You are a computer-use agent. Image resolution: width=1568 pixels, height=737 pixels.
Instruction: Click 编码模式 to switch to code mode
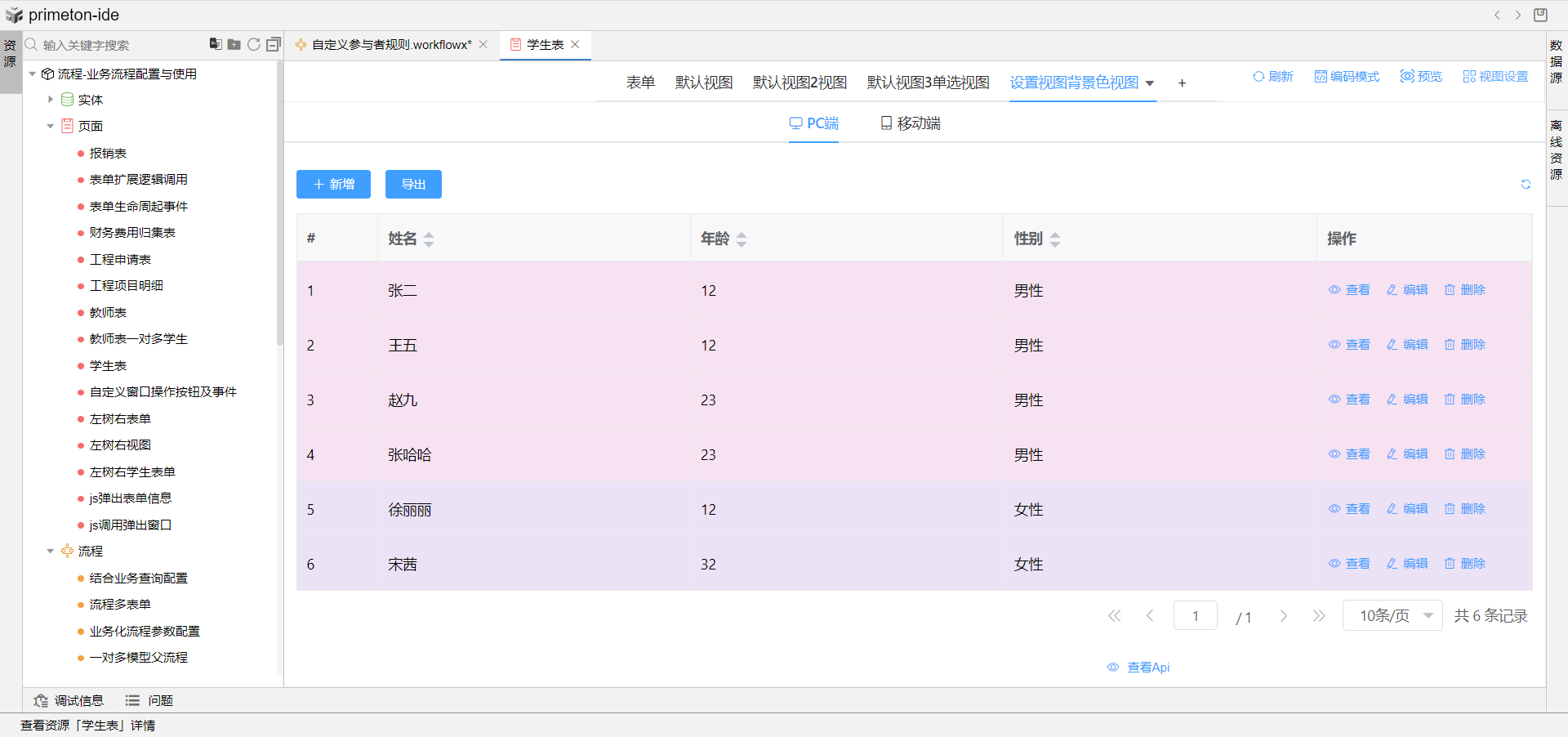[1347, 77]
